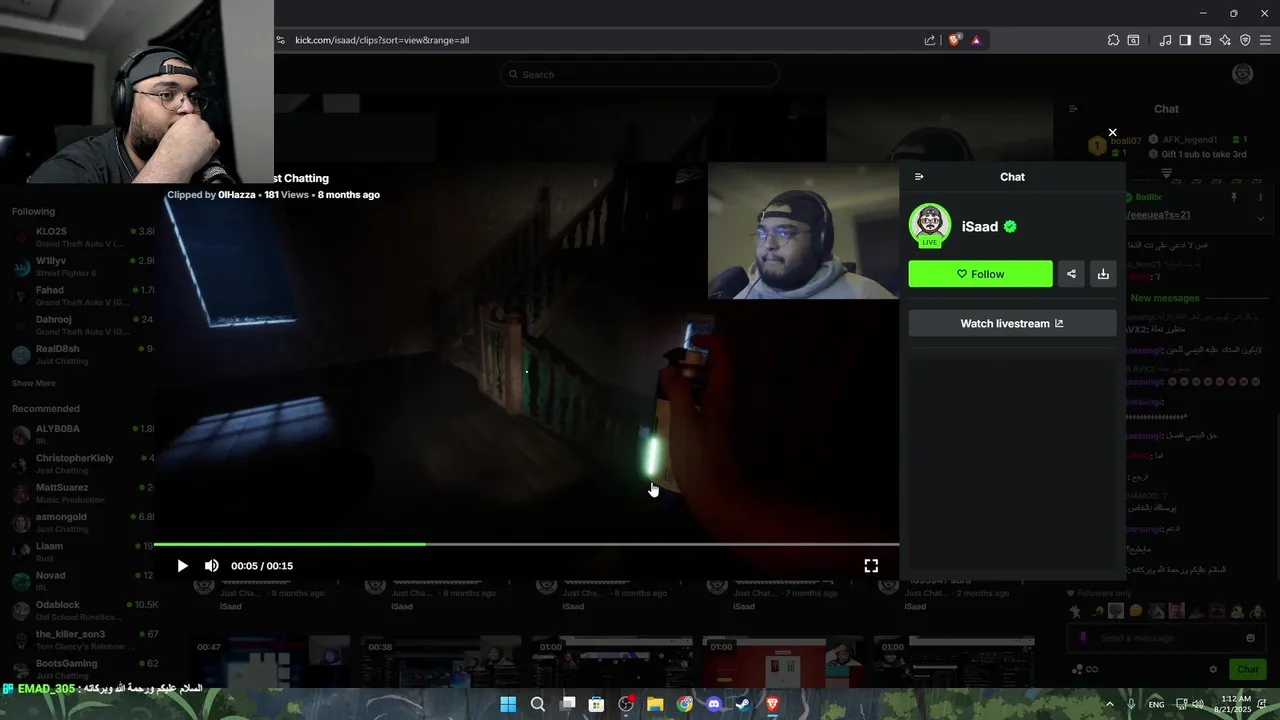Open Brave Shields lion icon

coord(954,40)
